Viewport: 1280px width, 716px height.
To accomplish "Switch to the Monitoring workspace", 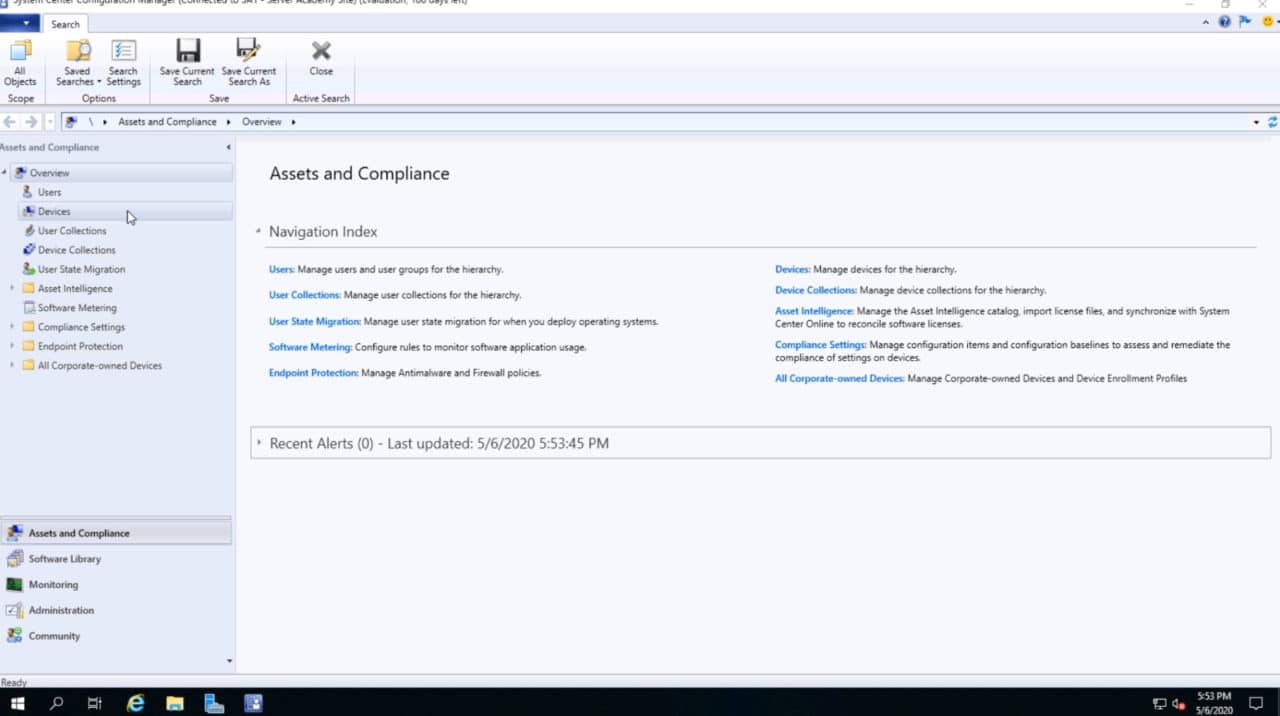I will [53, 585].
